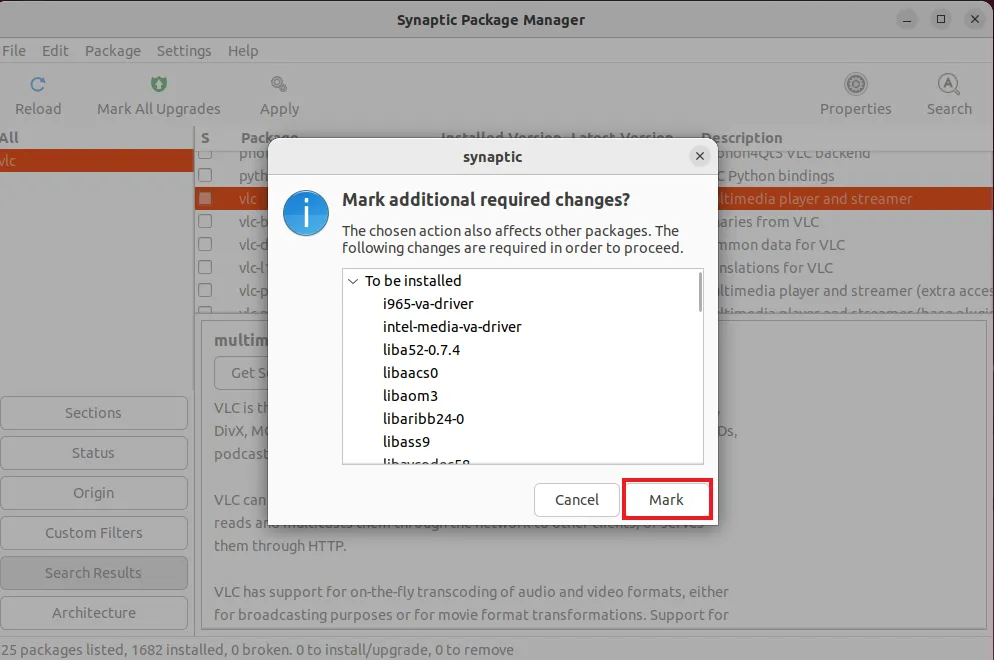Image resolution: width=994 pixels, height=660 pixels.
Task: Toggle checkbox on the Python bindings row
Action: pyautogui.click(x=205, y=175)
